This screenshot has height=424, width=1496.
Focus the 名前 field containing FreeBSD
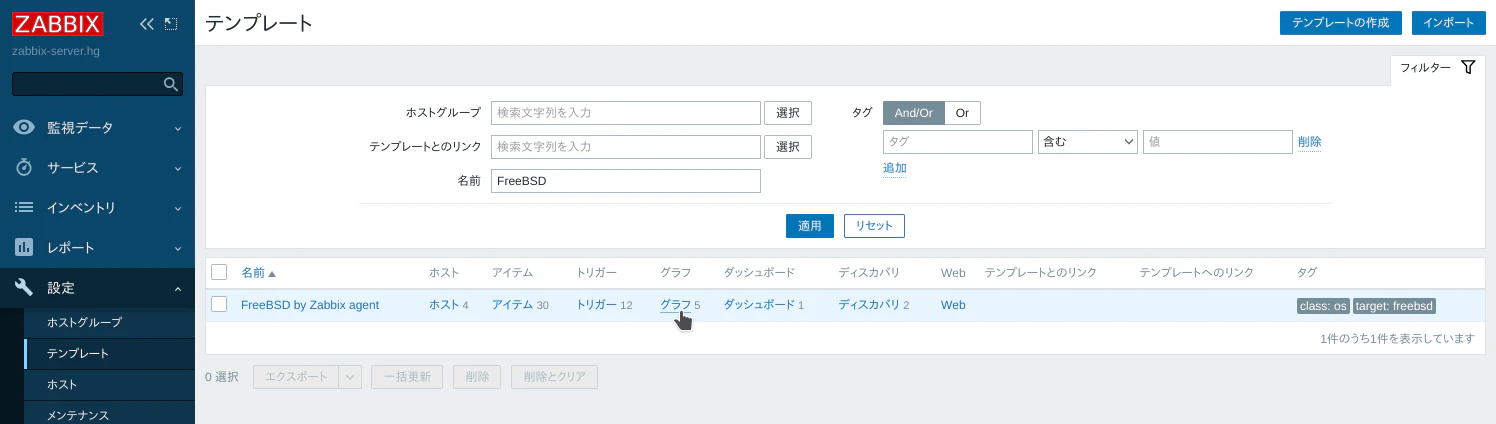pos(626,181)
